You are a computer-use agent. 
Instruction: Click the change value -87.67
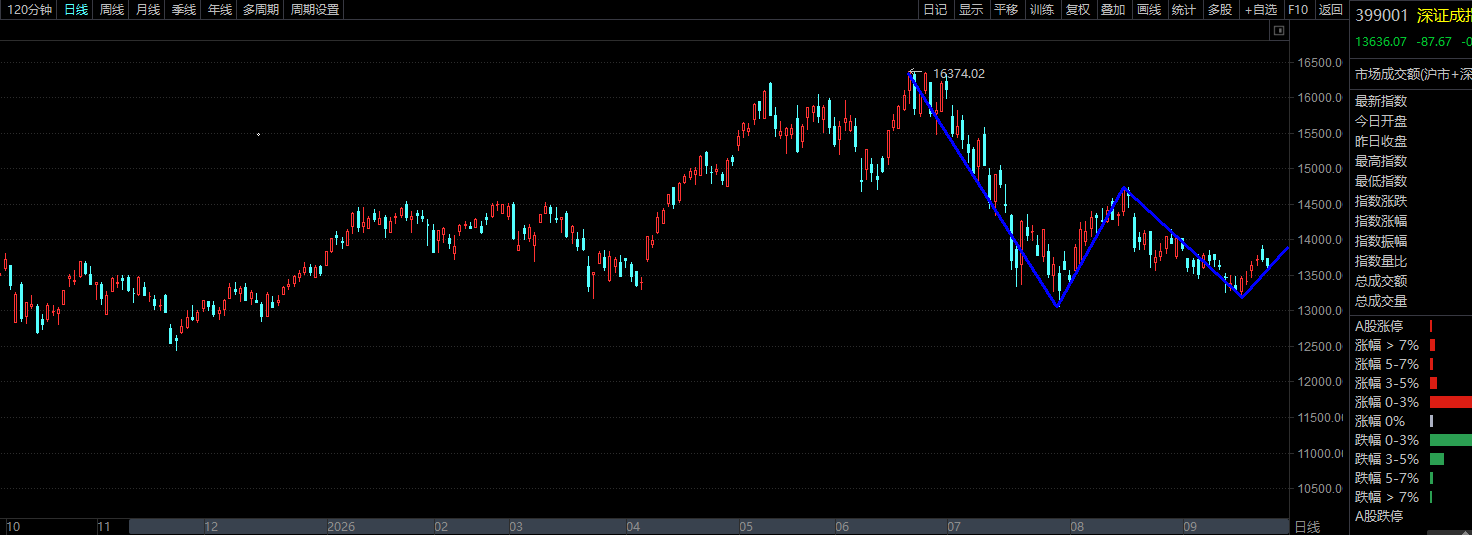(1436, 42)
